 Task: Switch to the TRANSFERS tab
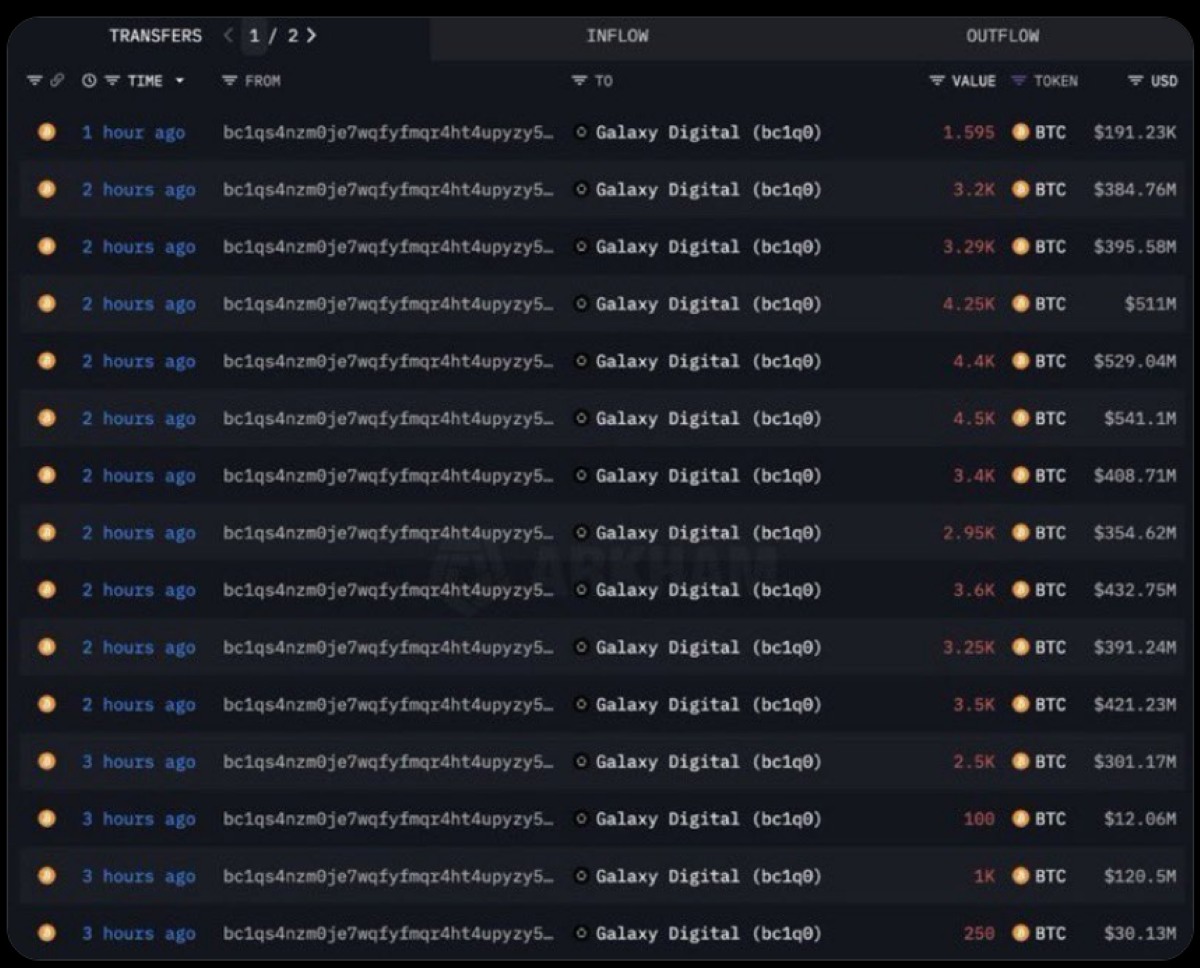[x=155, y=36]
